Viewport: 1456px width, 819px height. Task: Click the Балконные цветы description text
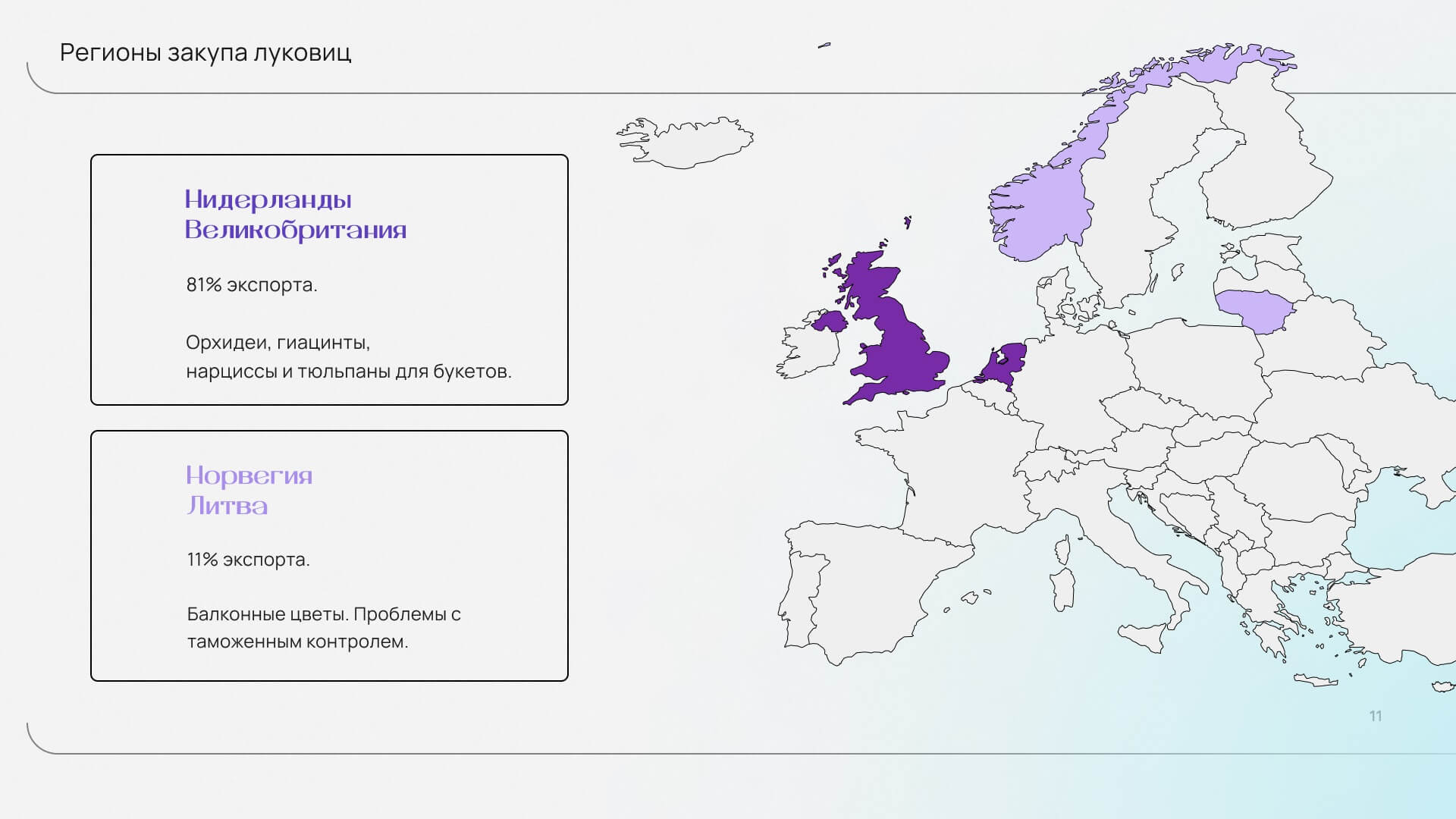tap(324, 628)
